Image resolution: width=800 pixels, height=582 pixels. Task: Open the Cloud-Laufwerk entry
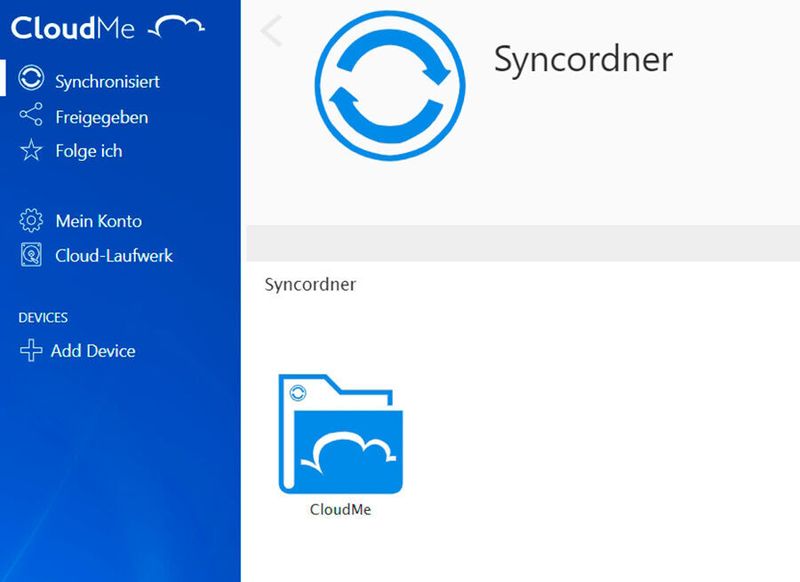(114, 256)
